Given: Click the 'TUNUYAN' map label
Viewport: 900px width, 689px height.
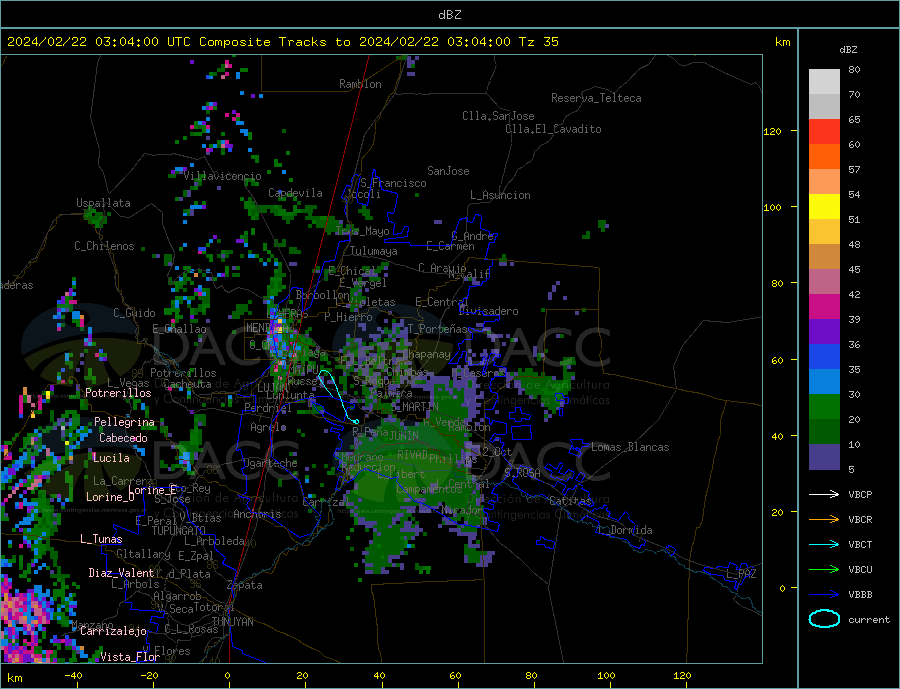Looking at the screenshot, I should [x=232, y=622].
